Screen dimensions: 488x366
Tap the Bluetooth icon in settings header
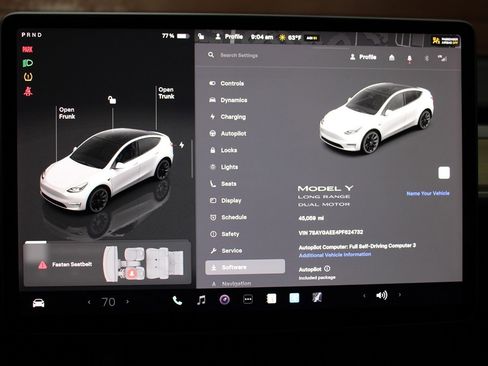pos(427,58)
